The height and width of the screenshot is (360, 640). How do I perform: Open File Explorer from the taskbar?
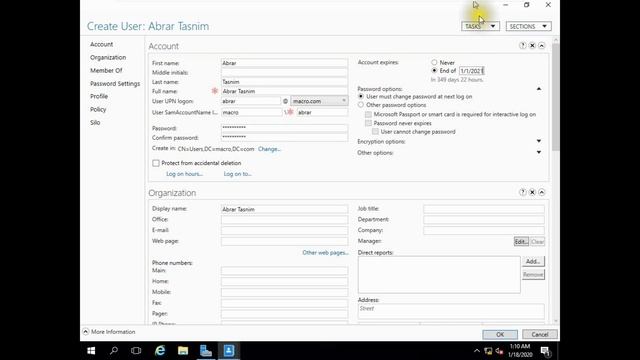[x=183, y=351]
